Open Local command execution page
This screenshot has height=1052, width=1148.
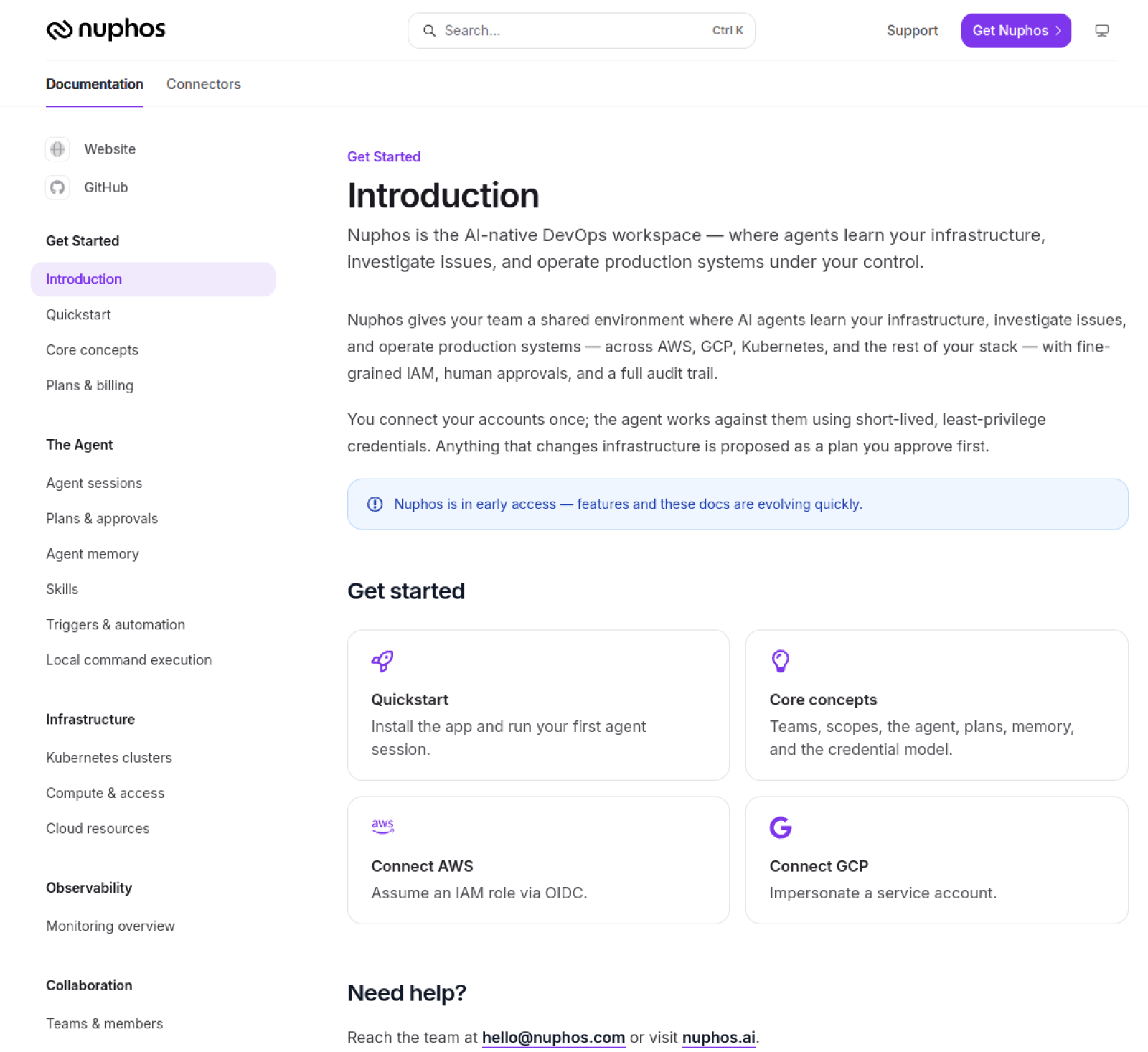tap(128, 660)
